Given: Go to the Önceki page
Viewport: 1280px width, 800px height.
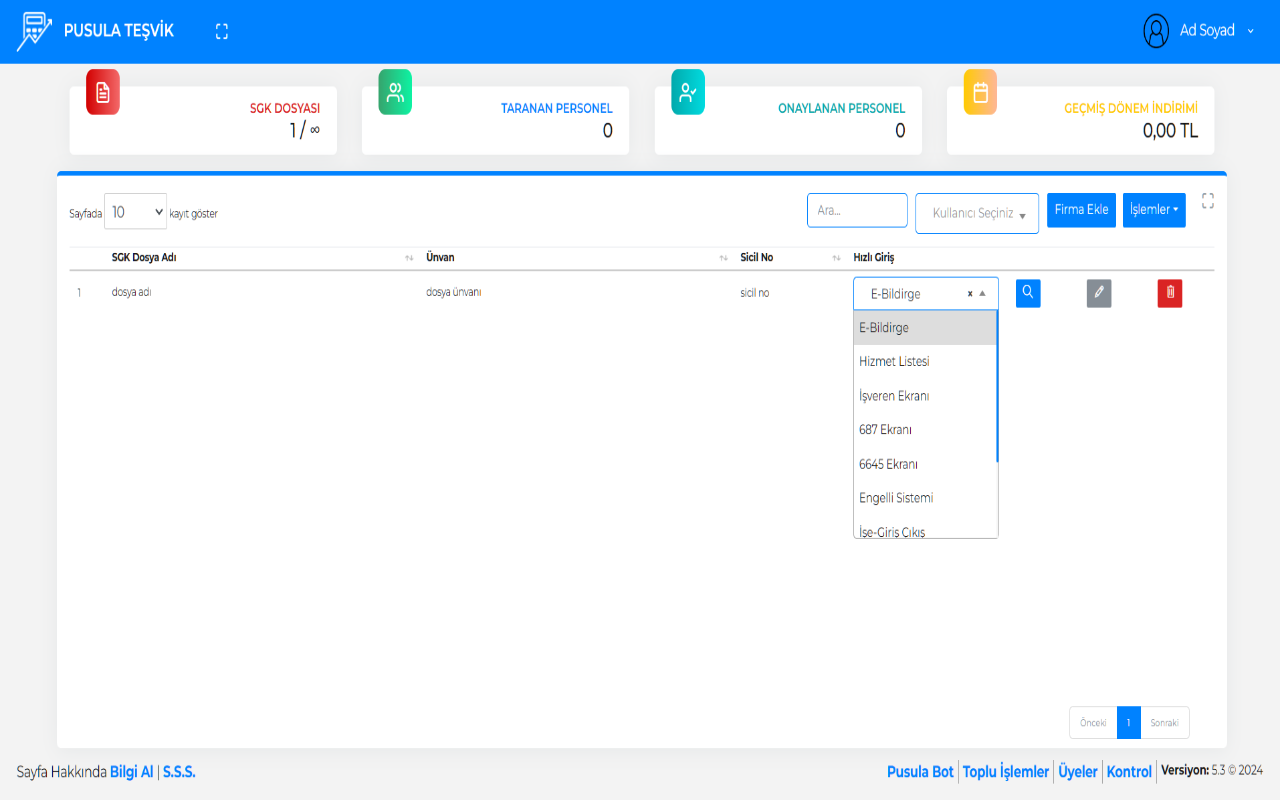Looking at the screenshot, I should [1093, 723].
